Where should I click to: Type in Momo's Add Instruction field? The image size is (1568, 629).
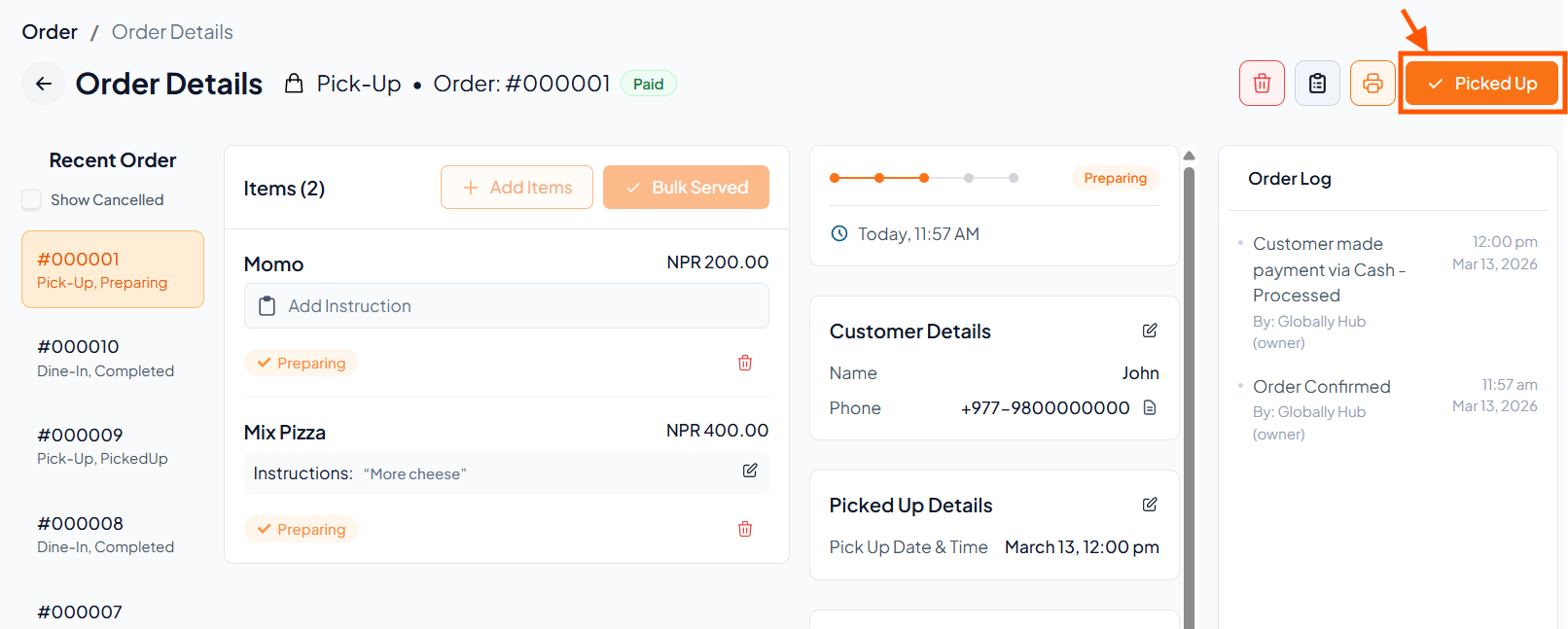pos(506,306)
